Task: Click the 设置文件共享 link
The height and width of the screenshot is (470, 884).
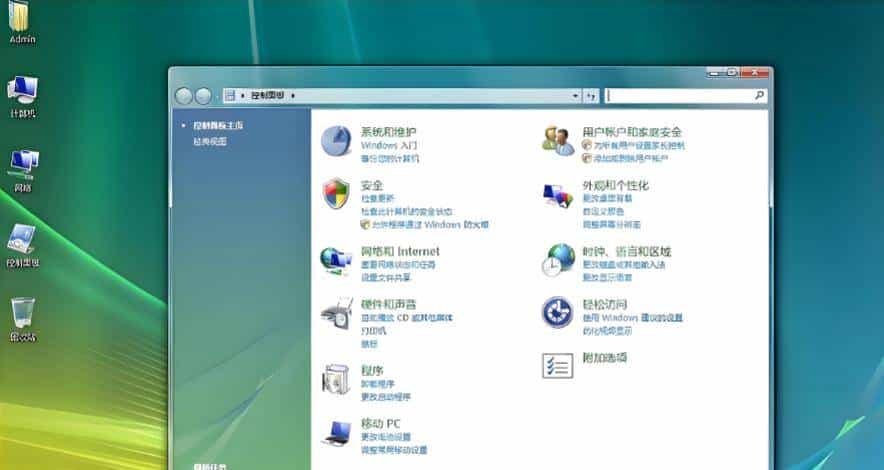Action: (386, 278)
